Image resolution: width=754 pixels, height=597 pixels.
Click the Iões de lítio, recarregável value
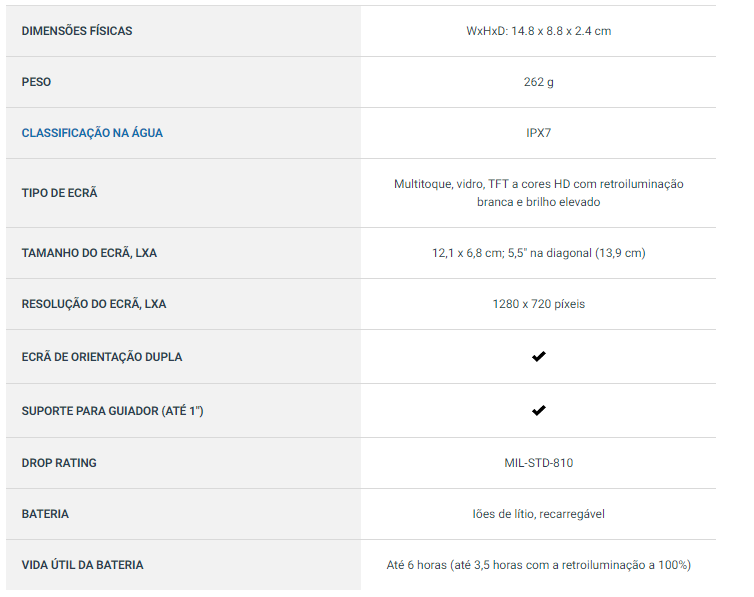[x=538, y=514]
